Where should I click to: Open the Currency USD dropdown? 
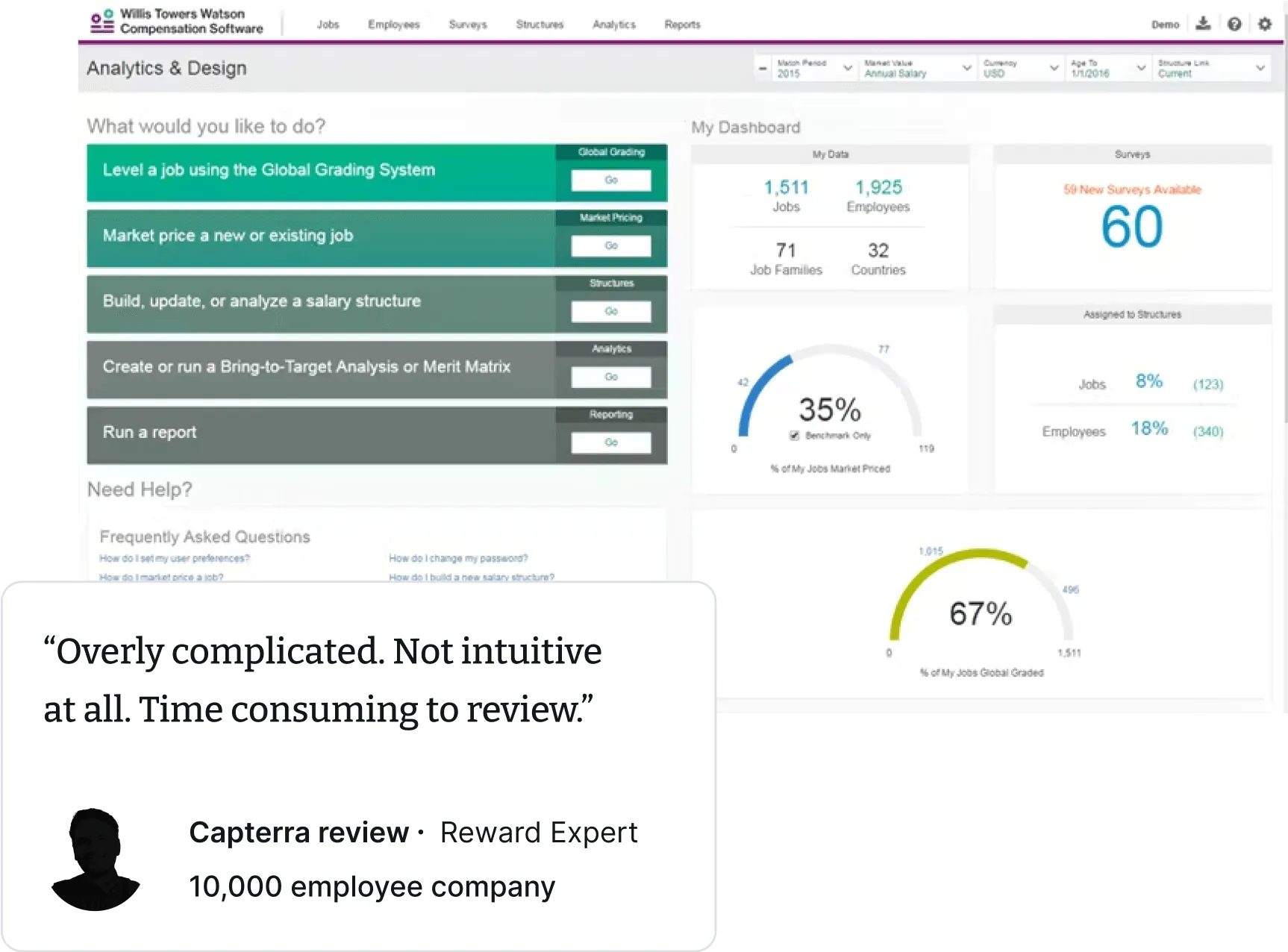[x=1021, y=68]
